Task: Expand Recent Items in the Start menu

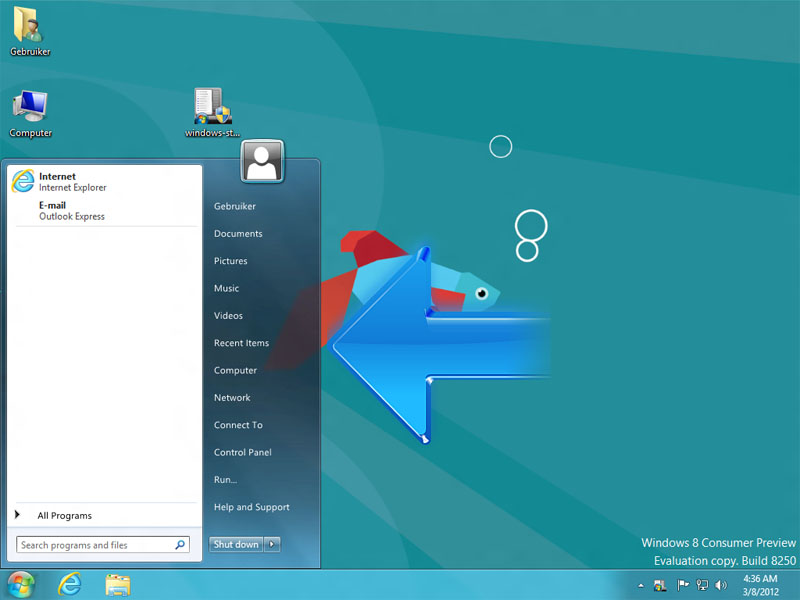Action: click(241, 343)
